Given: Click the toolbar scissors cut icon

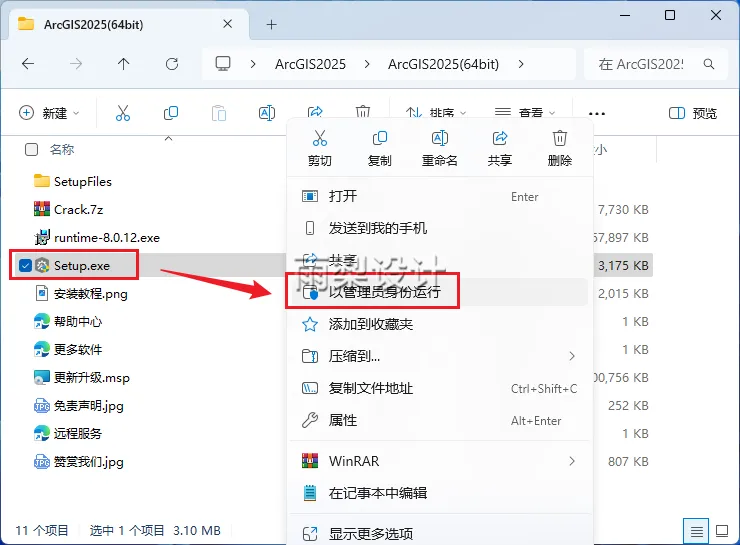Looking at the screenshot, I should point(123,113).
